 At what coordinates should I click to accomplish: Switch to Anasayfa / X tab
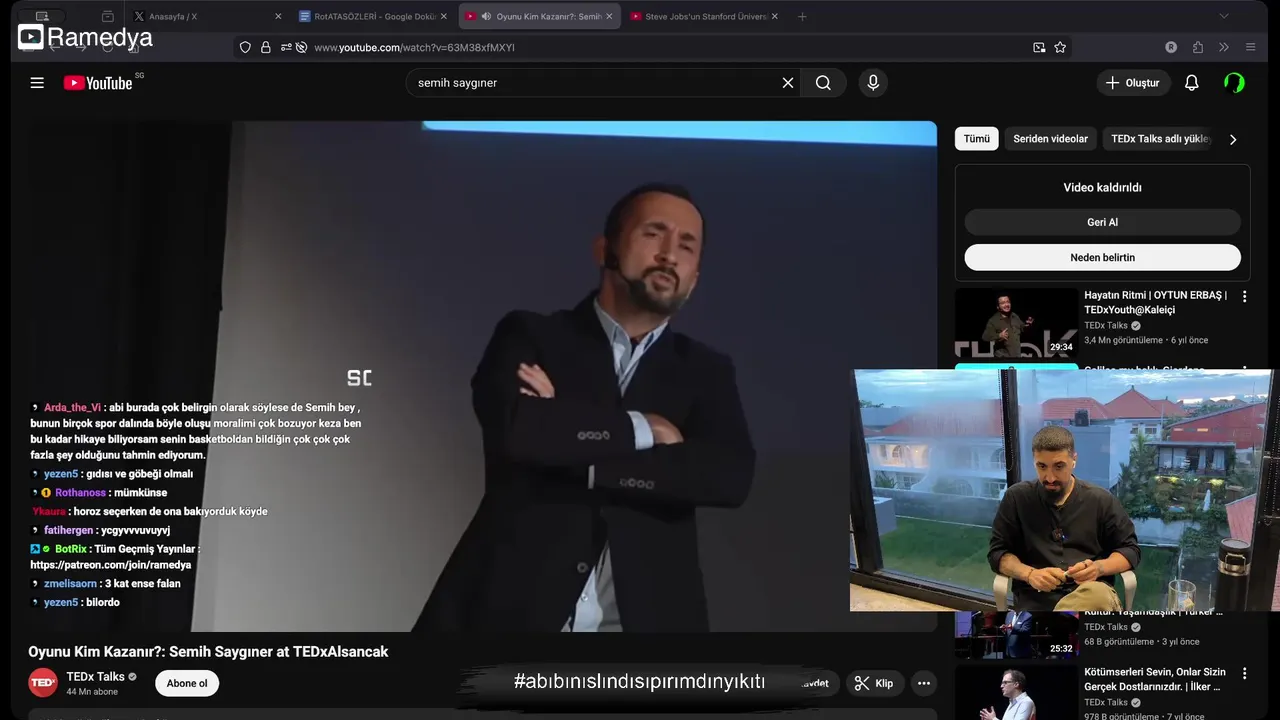(x=206, y=16)
